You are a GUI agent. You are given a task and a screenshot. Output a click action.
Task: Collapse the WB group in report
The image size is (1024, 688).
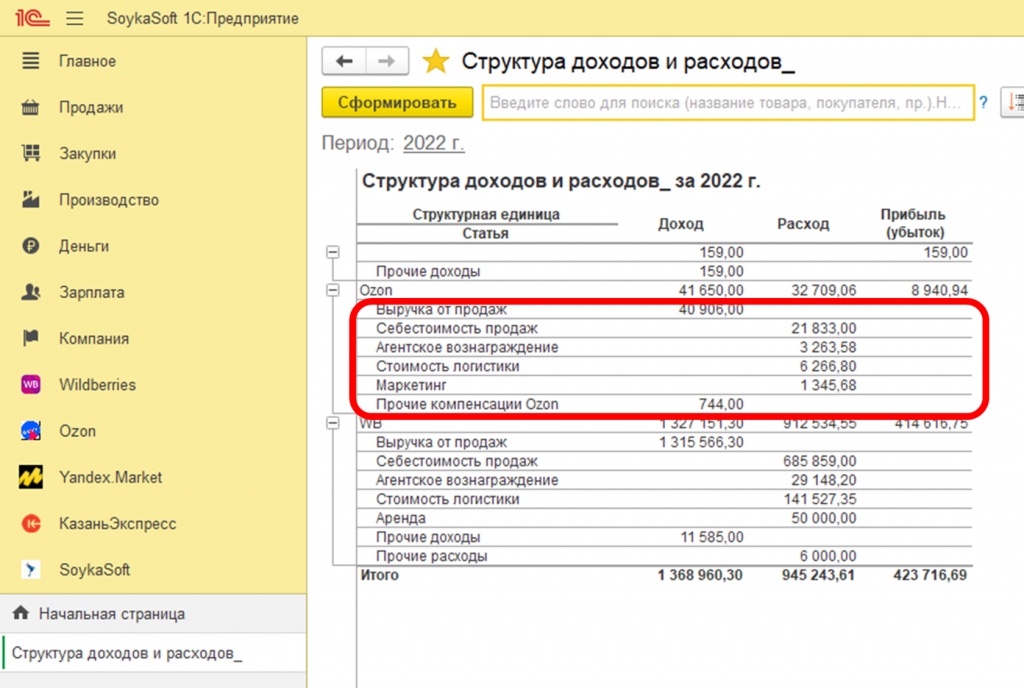point(333,424)
